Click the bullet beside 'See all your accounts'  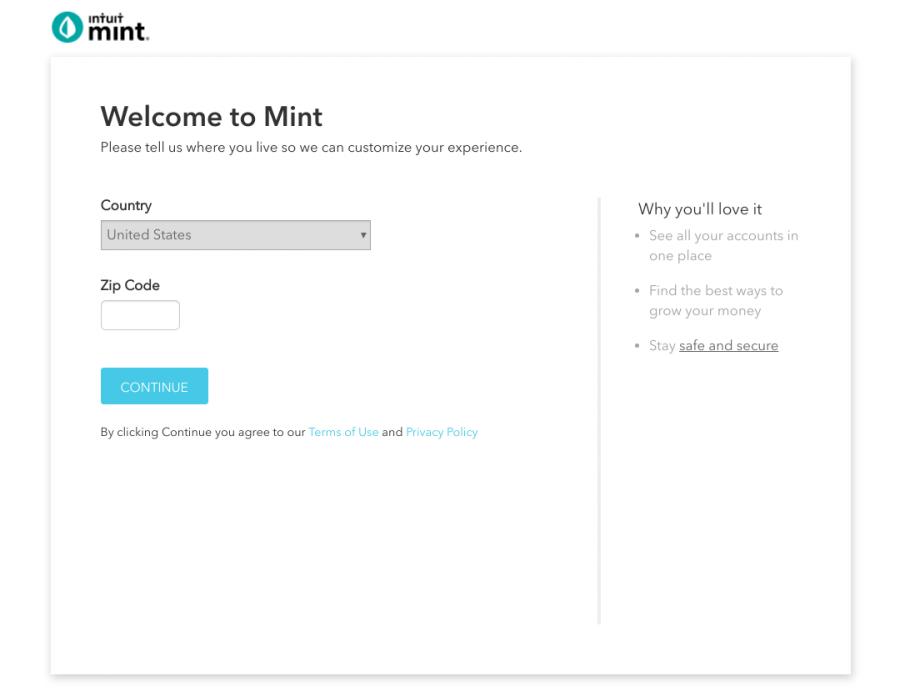638,236
